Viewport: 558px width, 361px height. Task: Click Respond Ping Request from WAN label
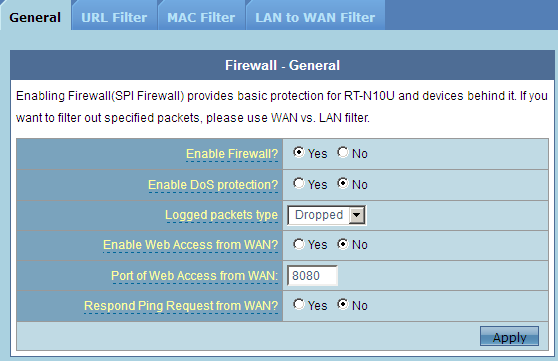[x=181, y=306]
